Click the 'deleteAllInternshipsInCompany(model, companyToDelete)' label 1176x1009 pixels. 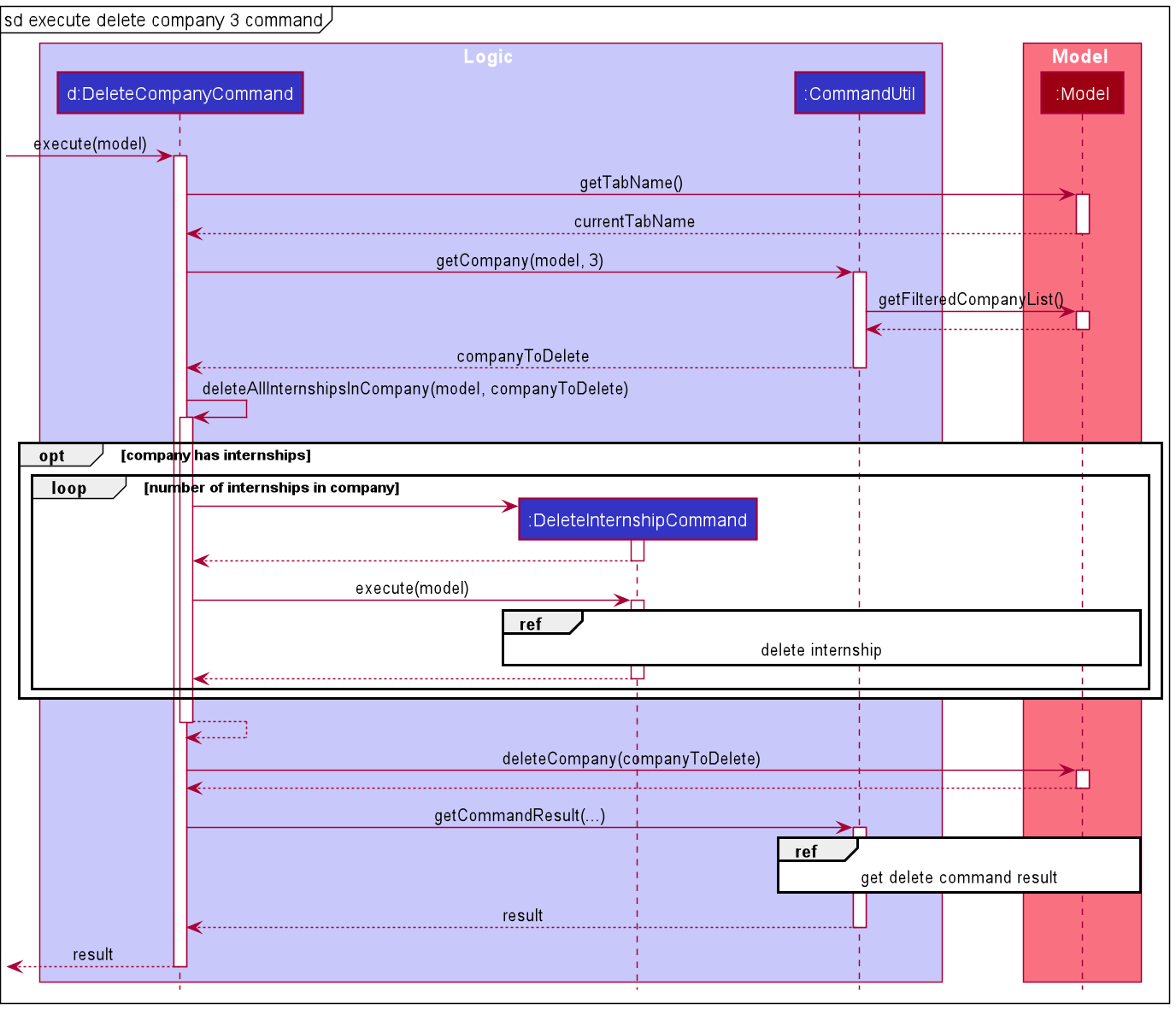click(x=415, y=388)
